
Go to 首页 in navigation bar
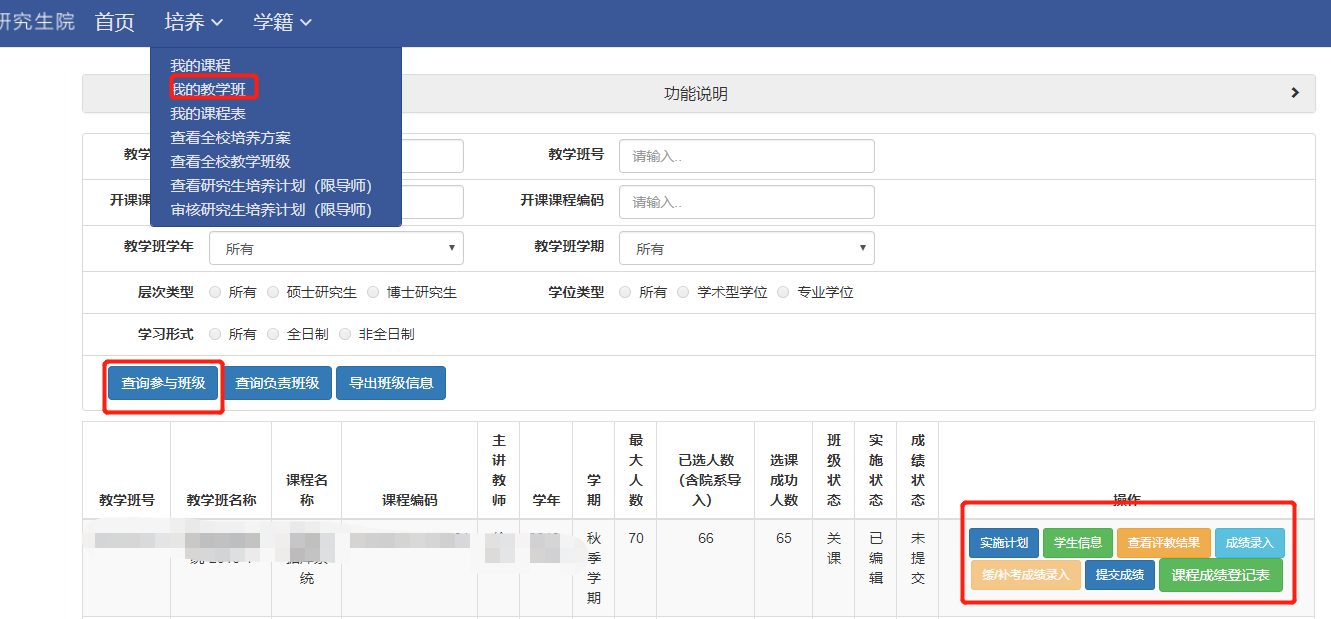tap(114, 22)
